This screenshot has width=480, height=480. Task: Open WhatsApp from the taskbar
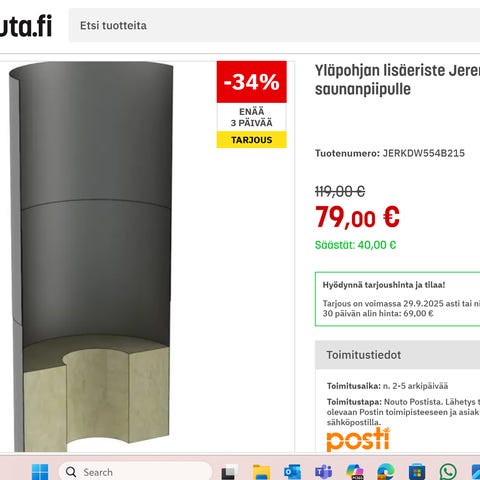click(x=448, y=472)
